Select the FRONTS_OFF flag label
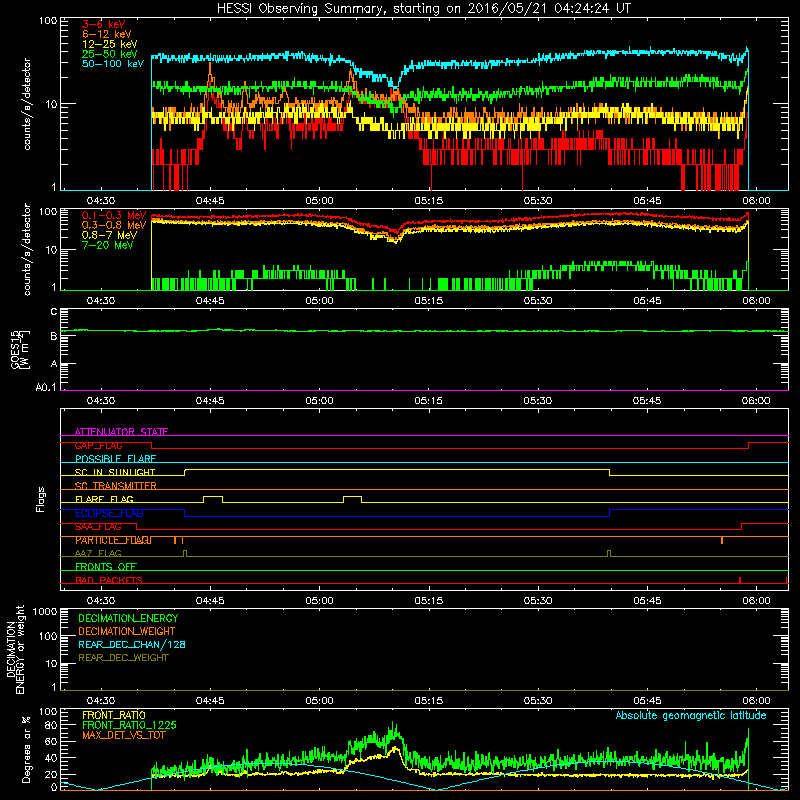800x800 pixels. [x=106, y=567]
